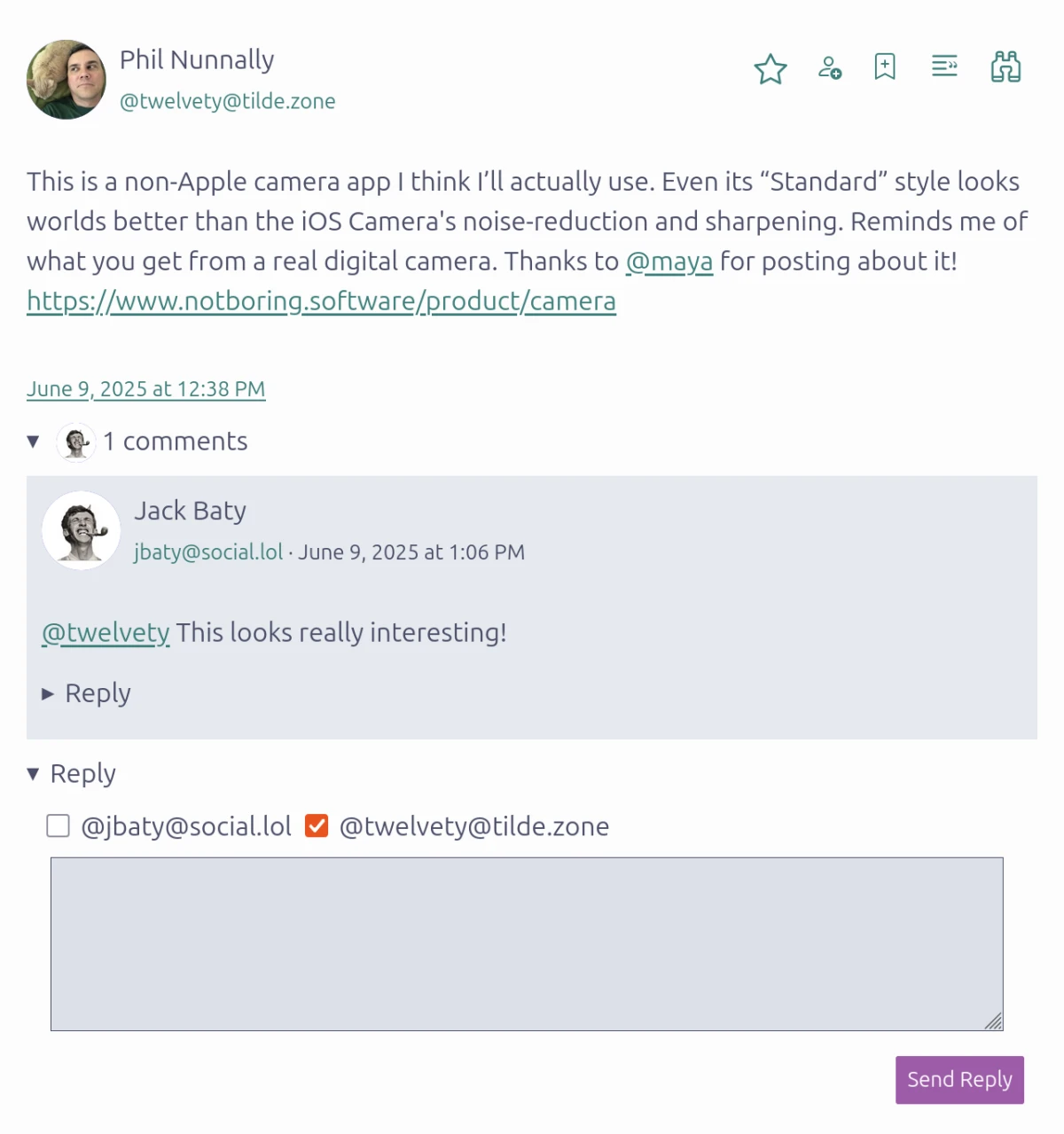Image resolution: width=1064 pixels, height=1134 pixels.
Task: Bookmark this post with the bookmark icon
Action: pos(885,66)
